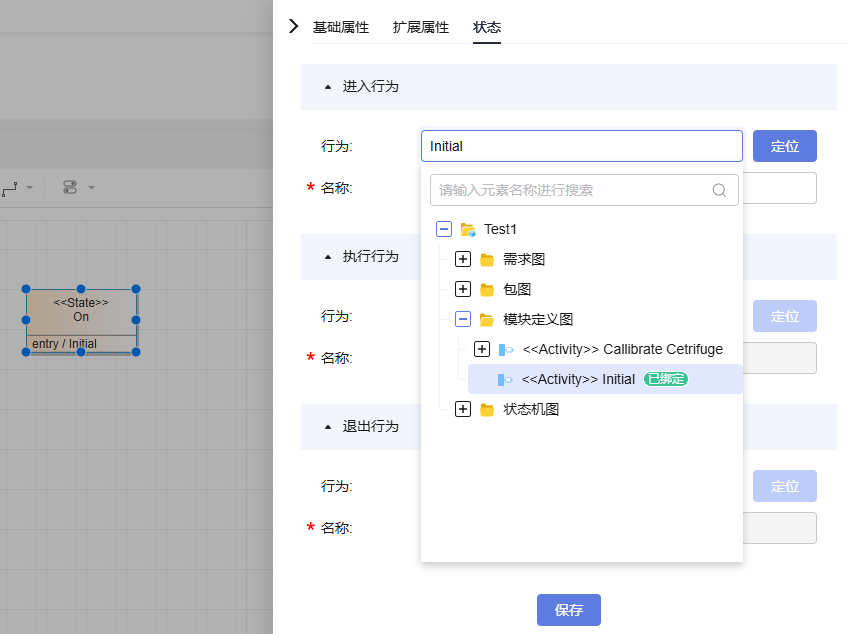
Task: Collapse the 进入行为 section
Action: tap(327, 87)
